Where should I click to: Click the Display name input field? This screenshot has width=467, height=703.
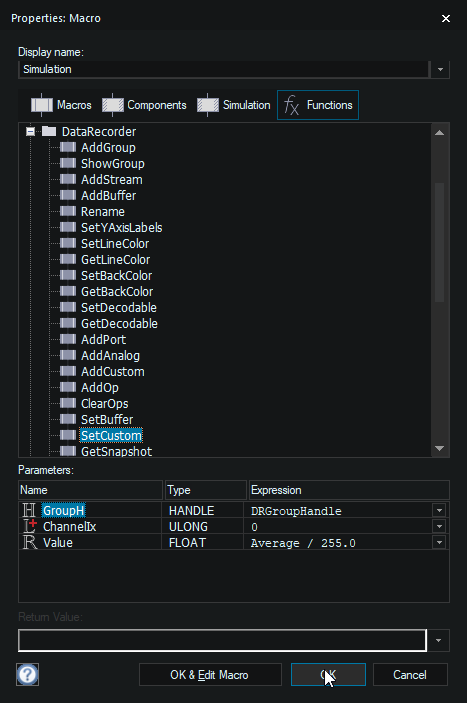[x=224, y=69]
